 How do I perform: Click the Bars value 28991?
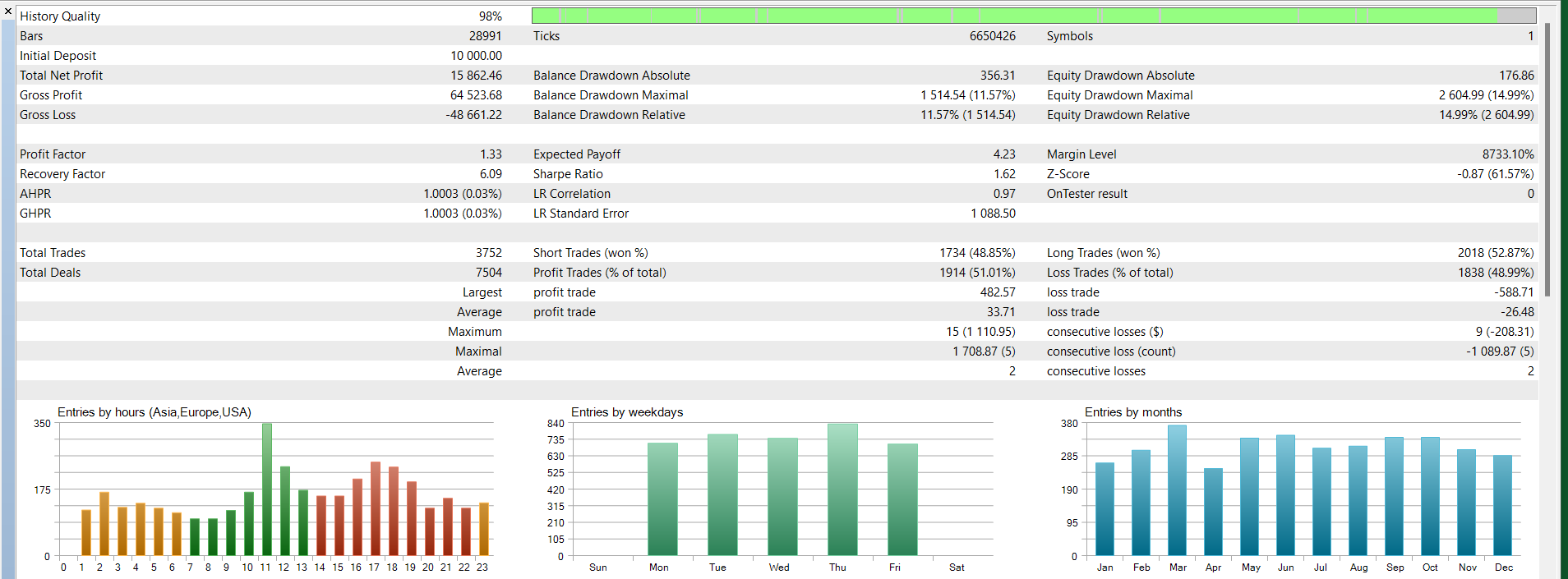coord(486,36)
